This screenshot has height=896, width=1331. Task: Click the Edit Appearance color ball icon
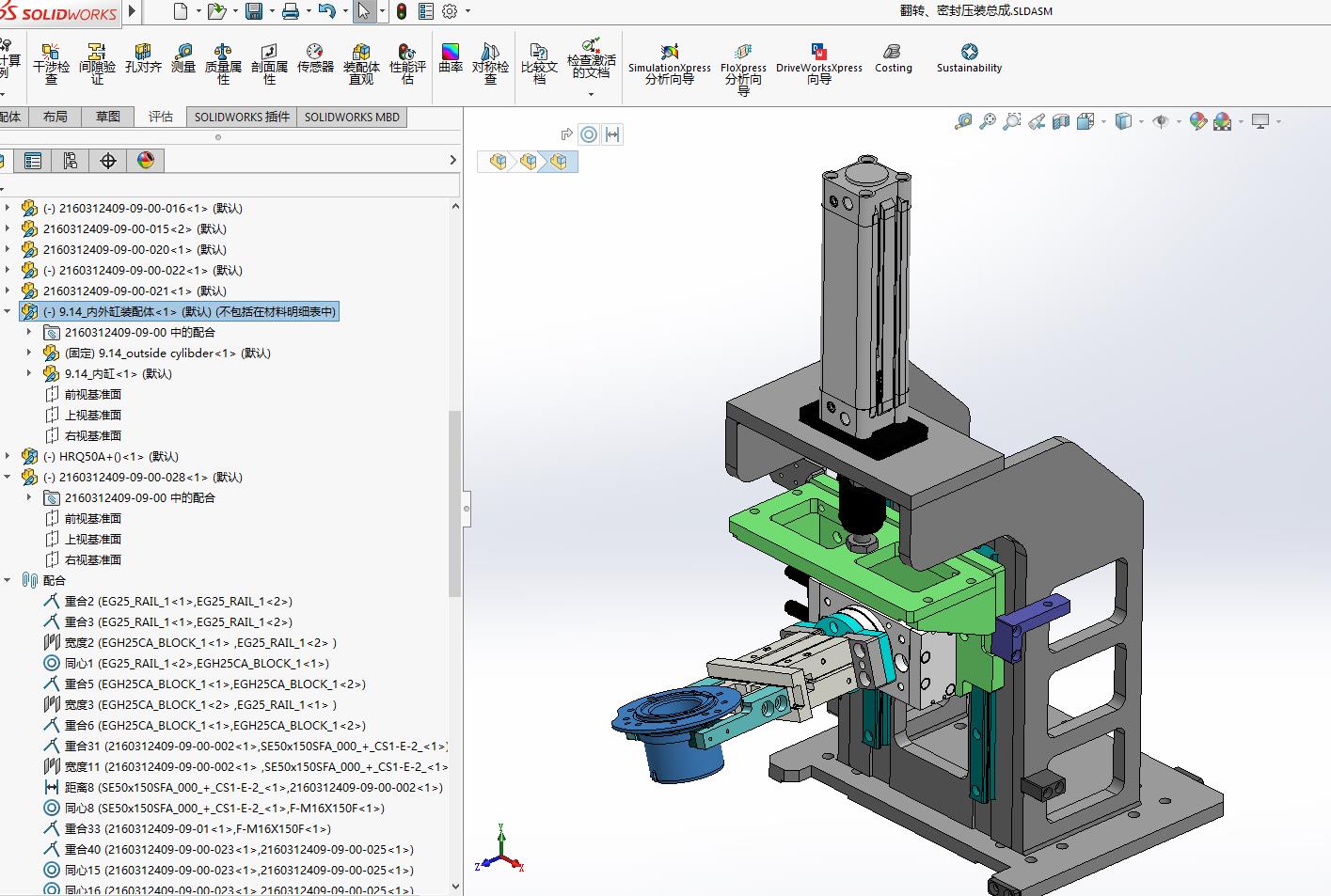click(x=1197, y=121)
